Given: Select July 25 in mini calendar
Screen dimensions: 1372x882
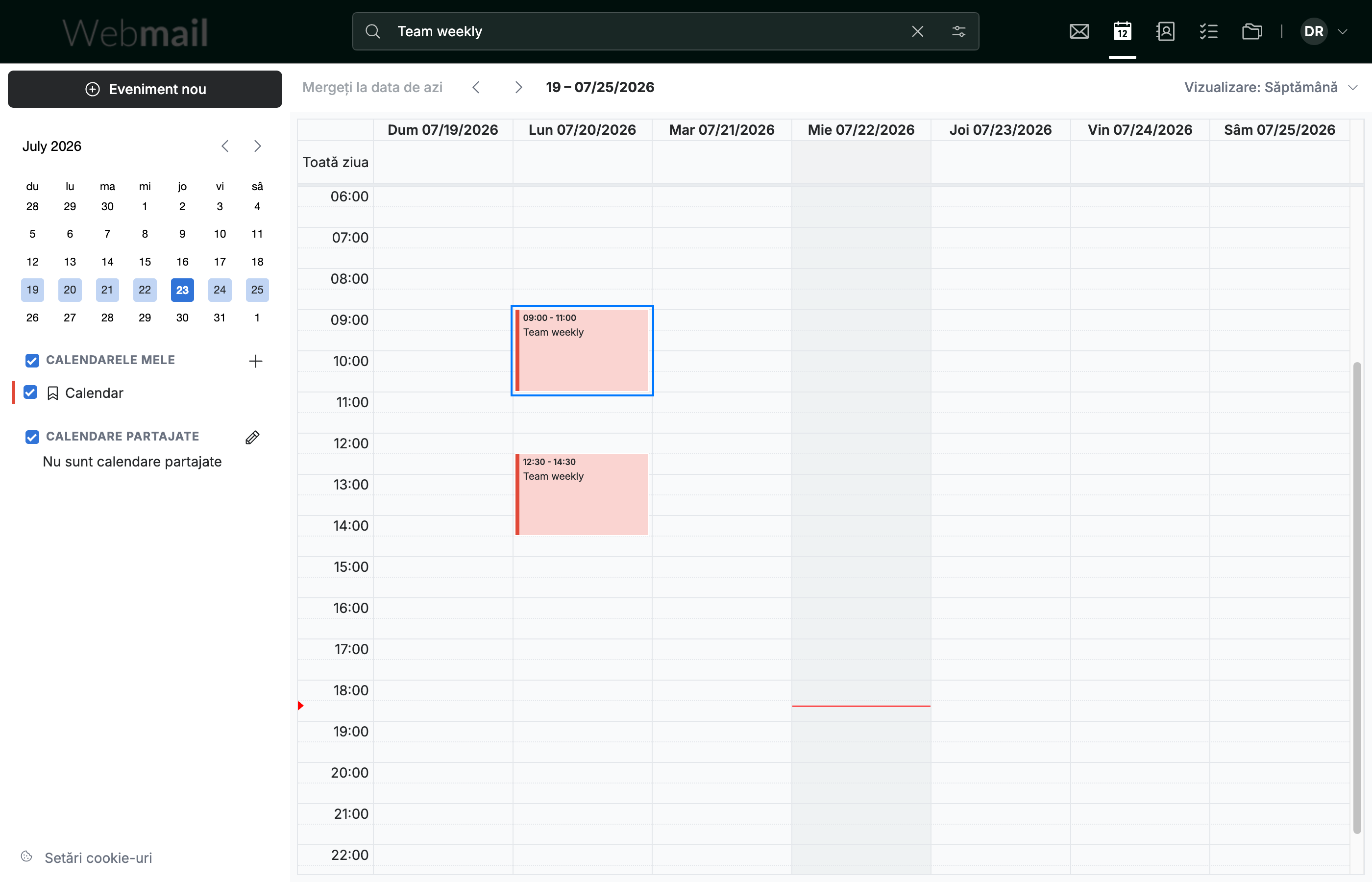Looking at the screenshot, I should [257, 290].
